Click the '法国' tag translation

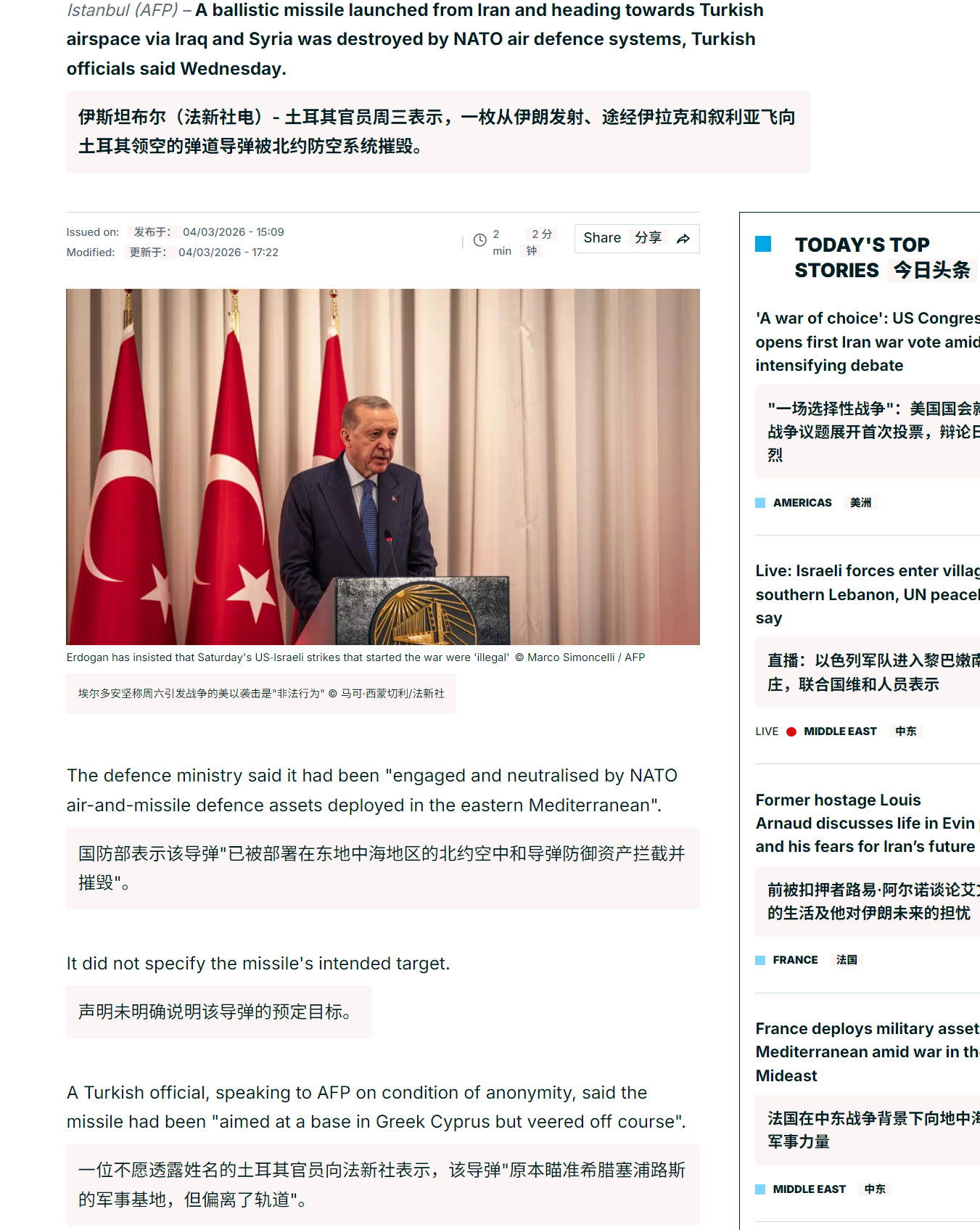tap(847, 960)
